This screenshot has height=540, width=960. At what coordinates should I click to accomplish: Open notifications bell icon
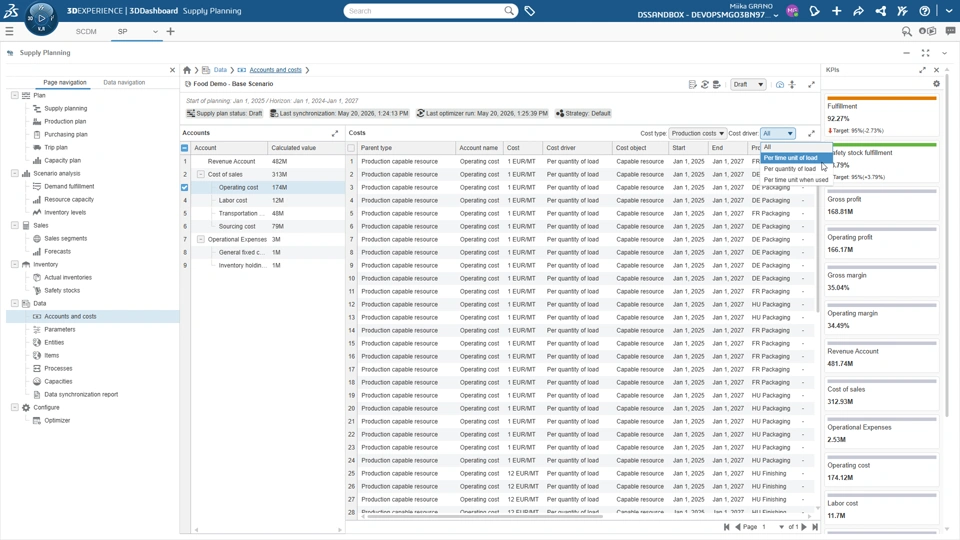[x=814, y=11]
